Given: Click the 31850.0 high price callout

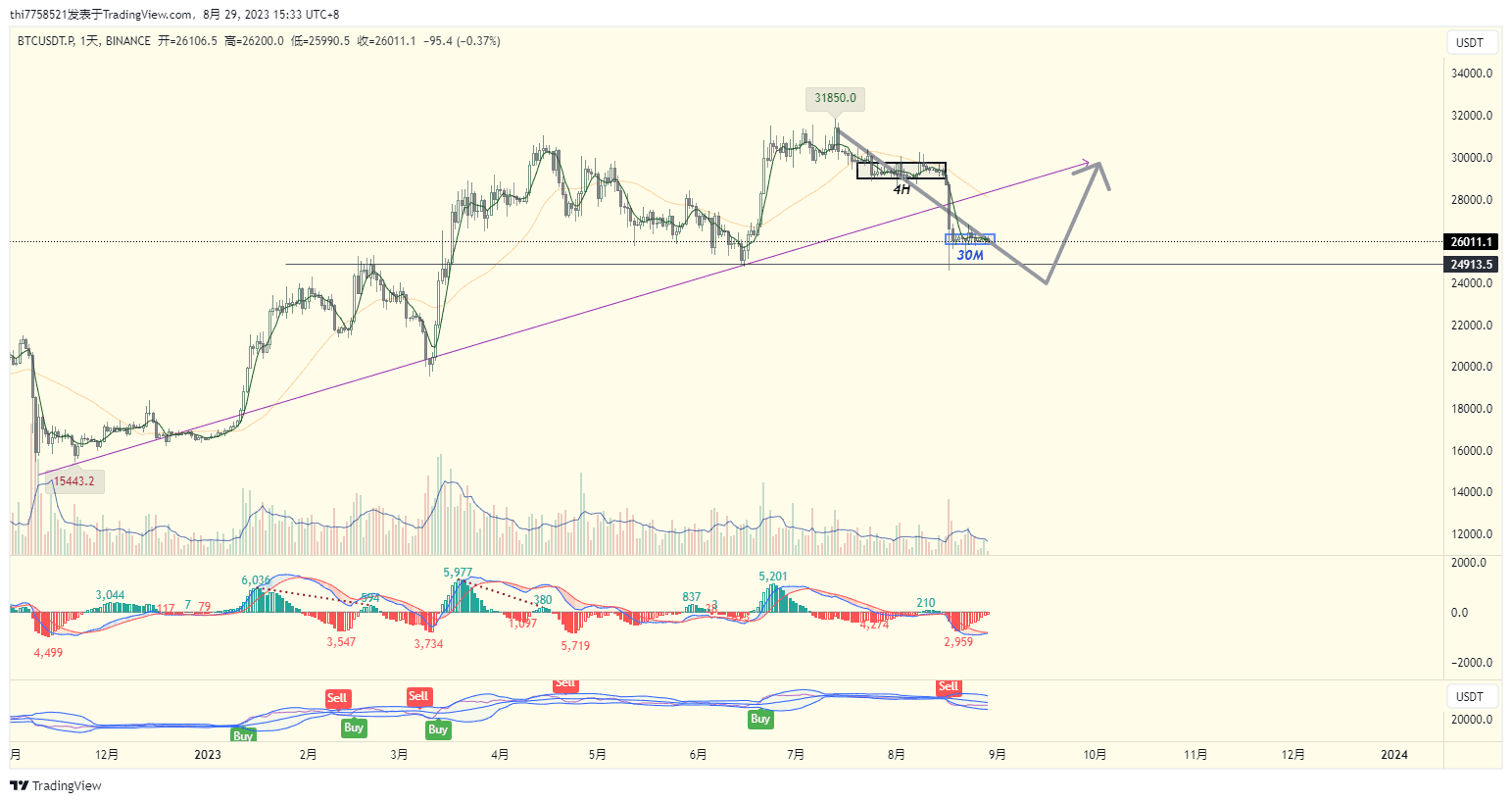Looking at the screenshot, I should [x=836, y=98].
